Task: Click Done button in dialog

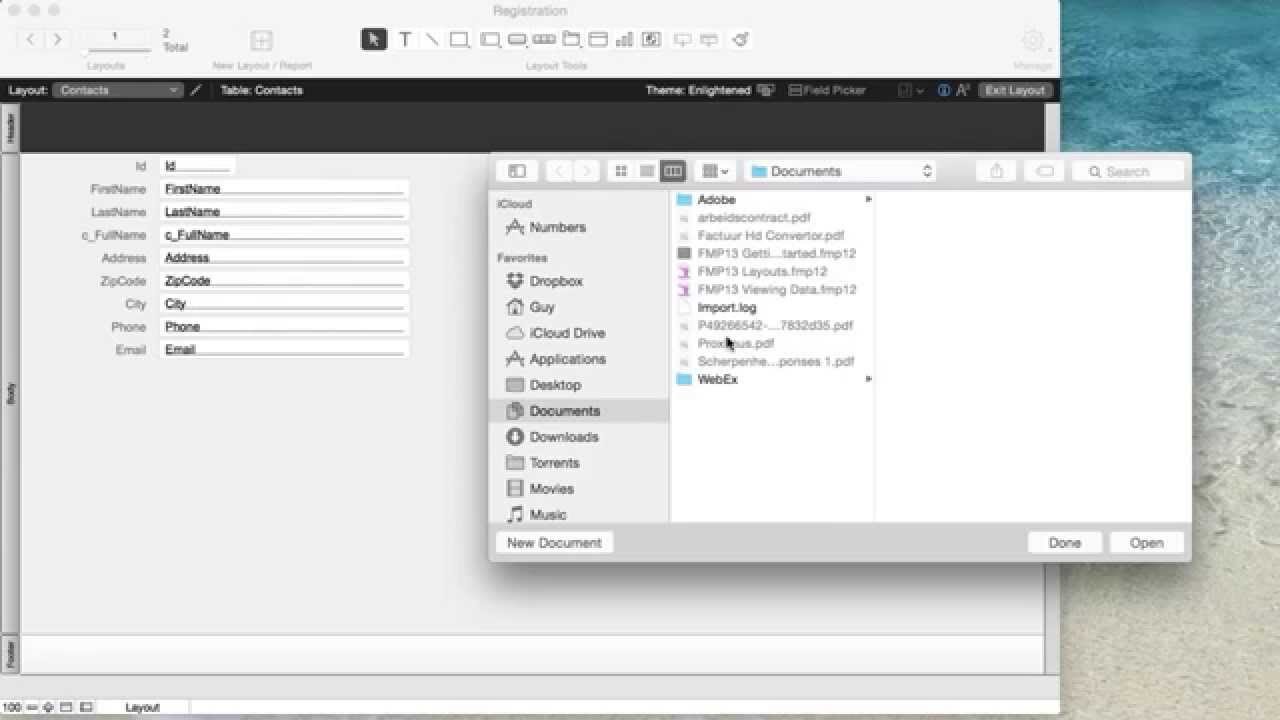Action: pos(1065,543)
